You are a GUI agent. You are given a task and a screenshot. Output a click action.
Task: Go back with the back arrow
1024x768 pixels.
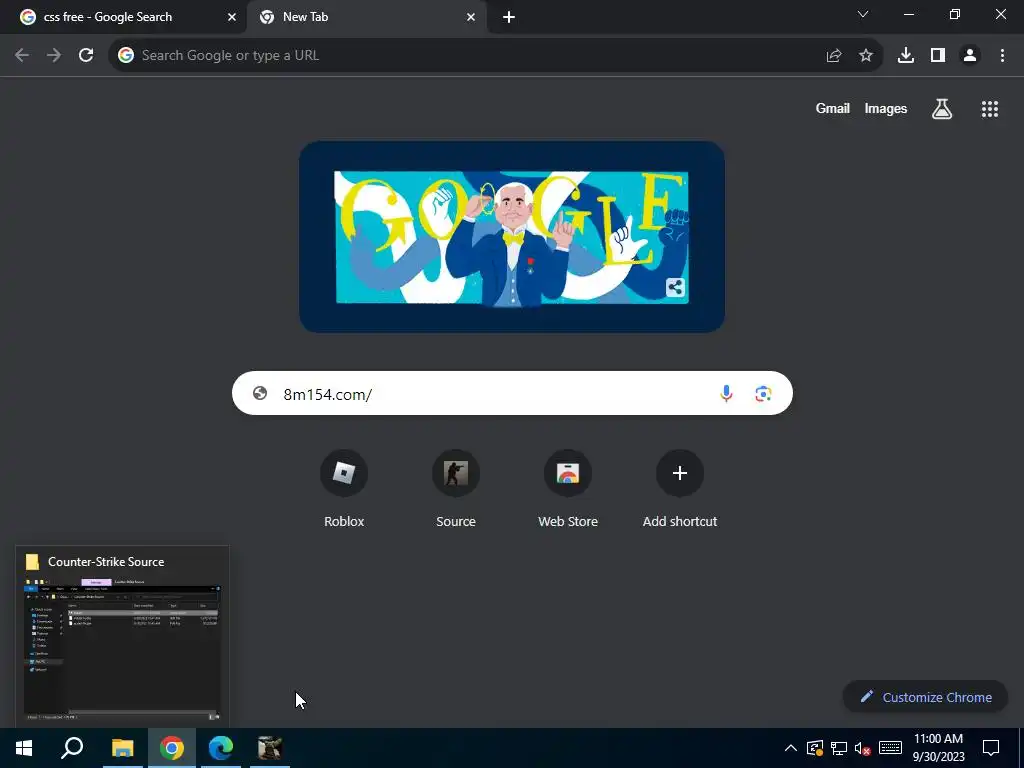pyautogui.click(x=22, y=56)
